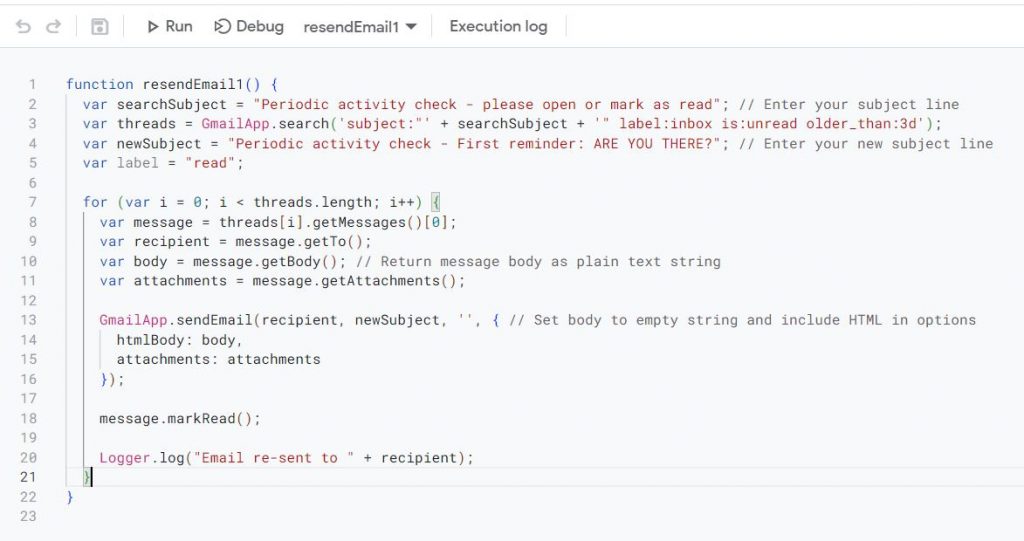Save the project with the floppy disk icon
Viewport: 1024px width, 541px height.
click(x=99, y=27)
